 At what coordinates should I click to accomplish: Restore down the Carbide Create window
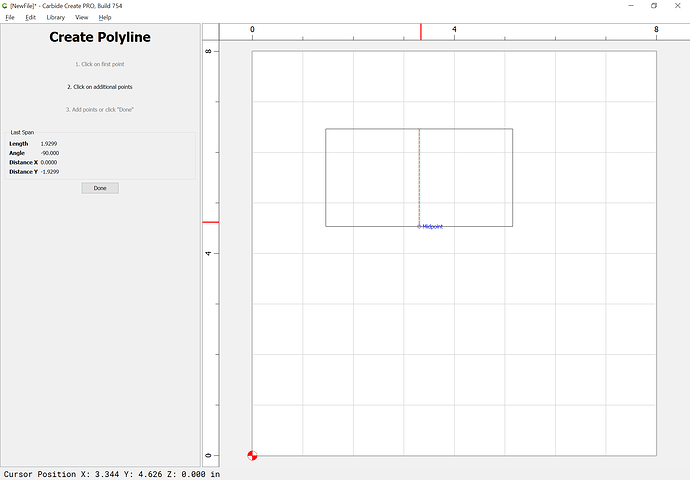pyautogui.click(x=654, y=5)
